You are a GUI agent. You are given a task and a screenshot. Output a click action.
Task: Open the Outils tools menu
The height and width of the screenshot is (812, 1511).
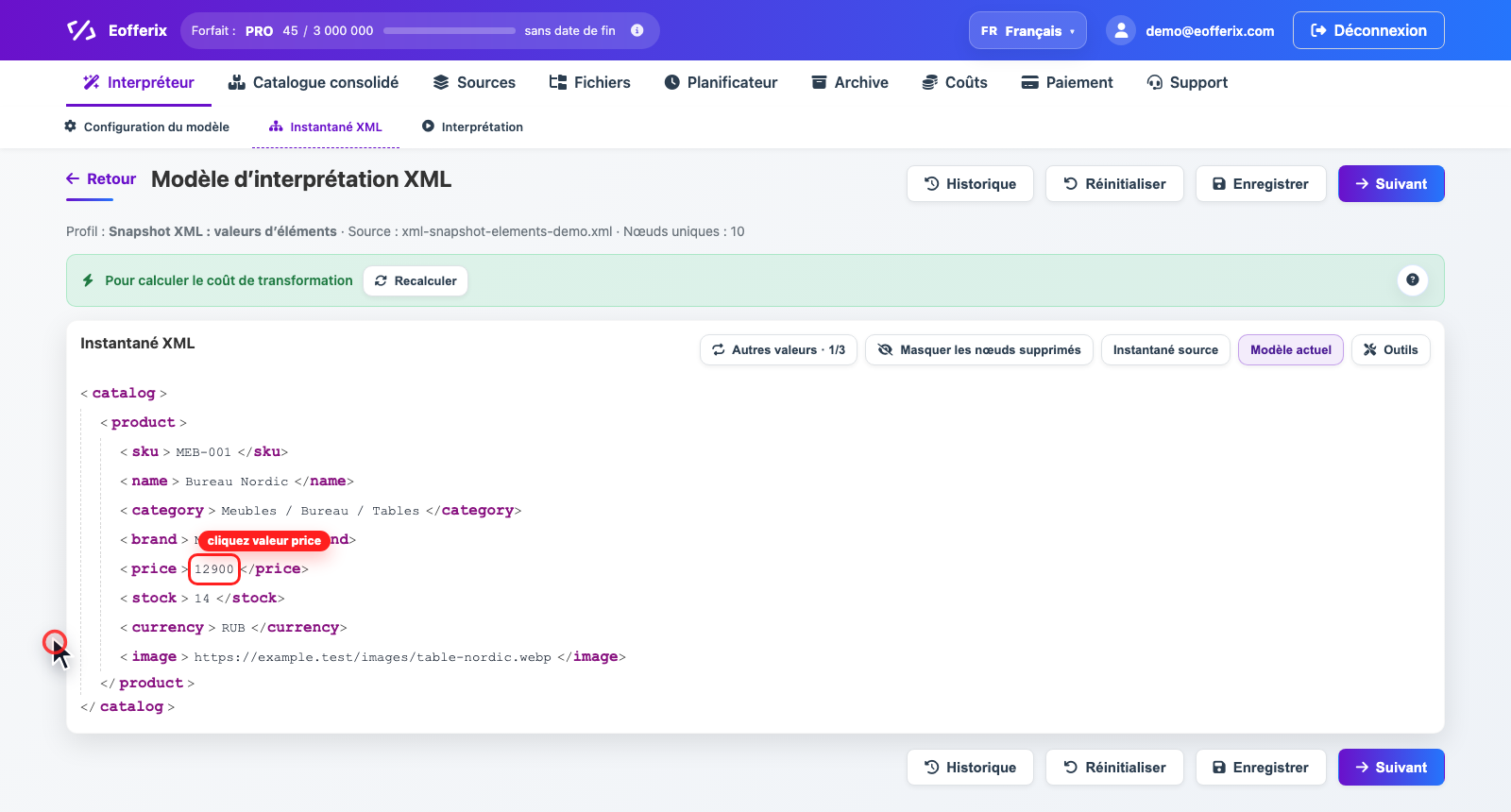(1390, 349)
